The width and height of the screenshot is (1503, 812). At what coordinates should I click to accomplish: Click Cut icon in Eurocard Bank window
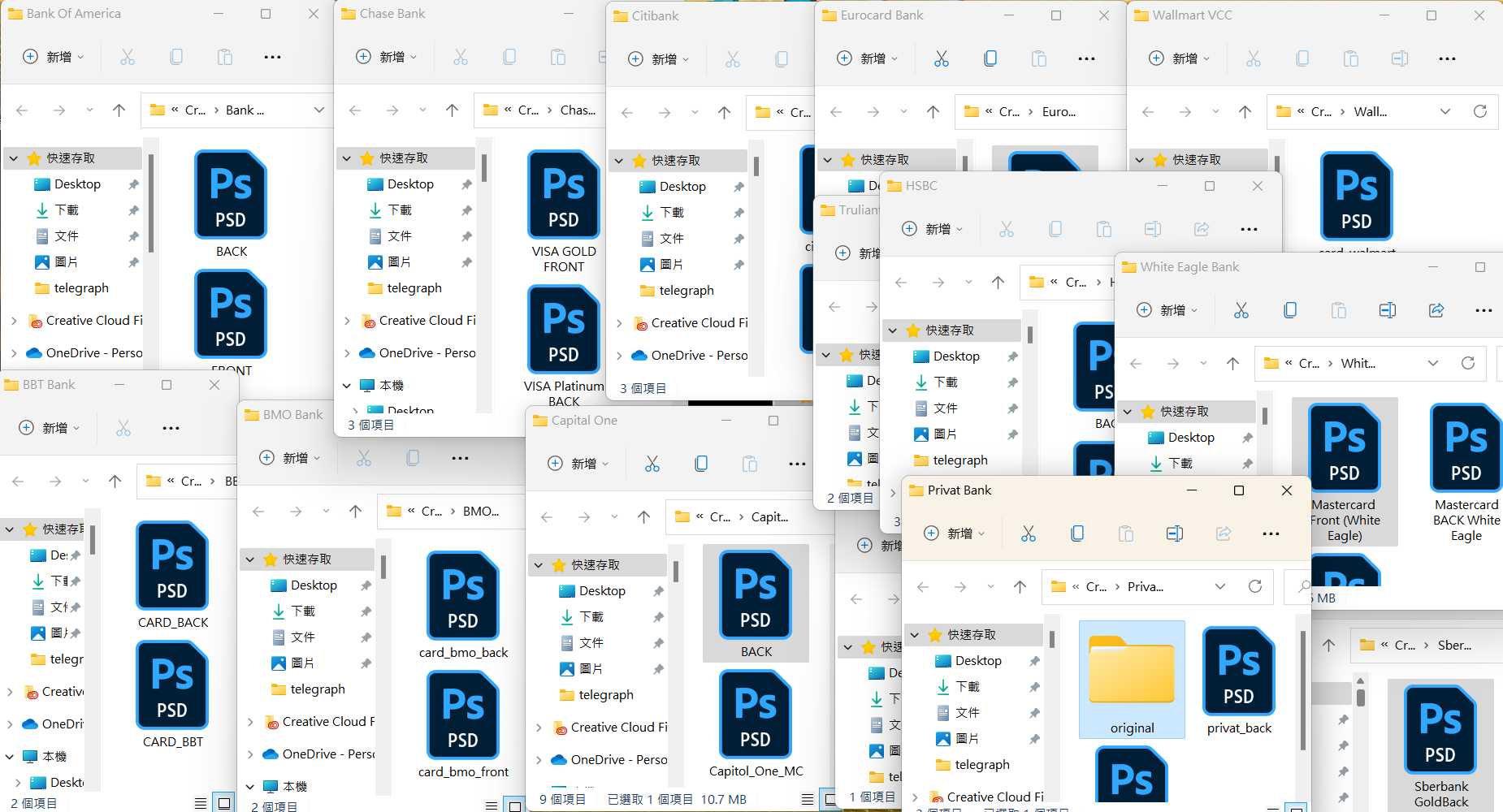point(942,58)
